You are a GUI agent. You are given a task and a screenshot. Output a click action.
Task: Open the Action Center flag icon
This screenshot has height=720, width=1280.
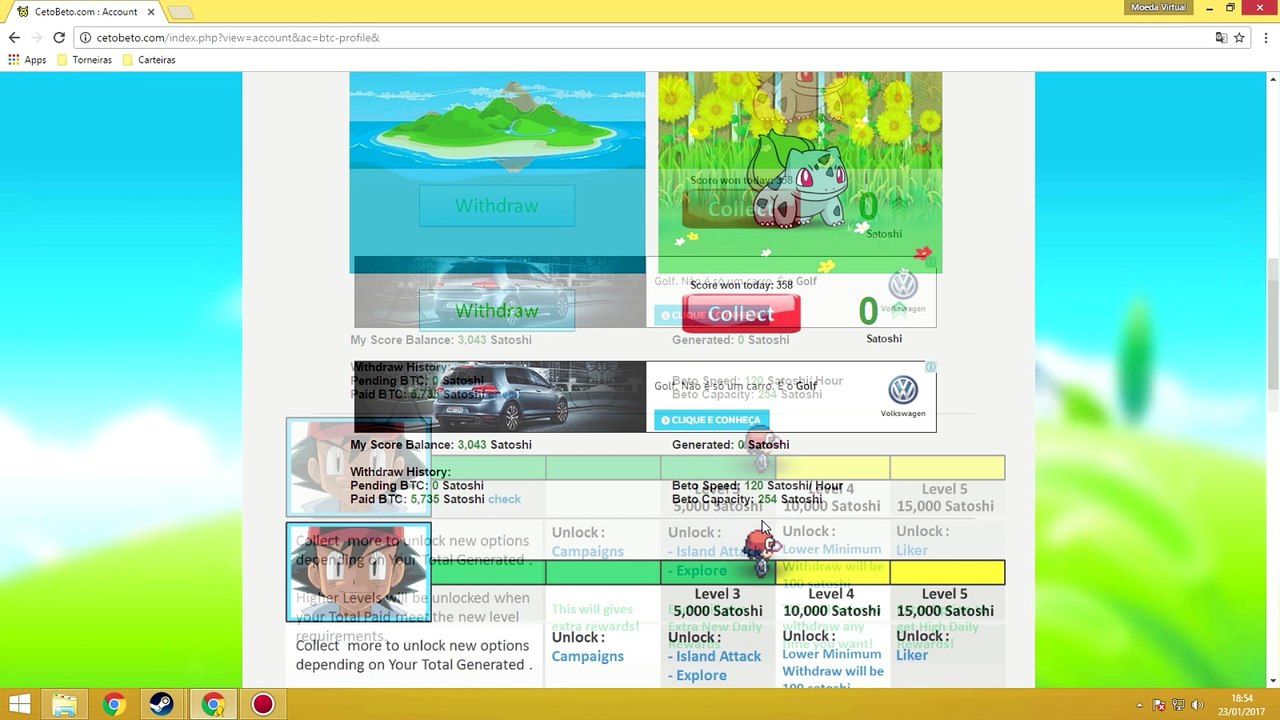click(1159, 705)
